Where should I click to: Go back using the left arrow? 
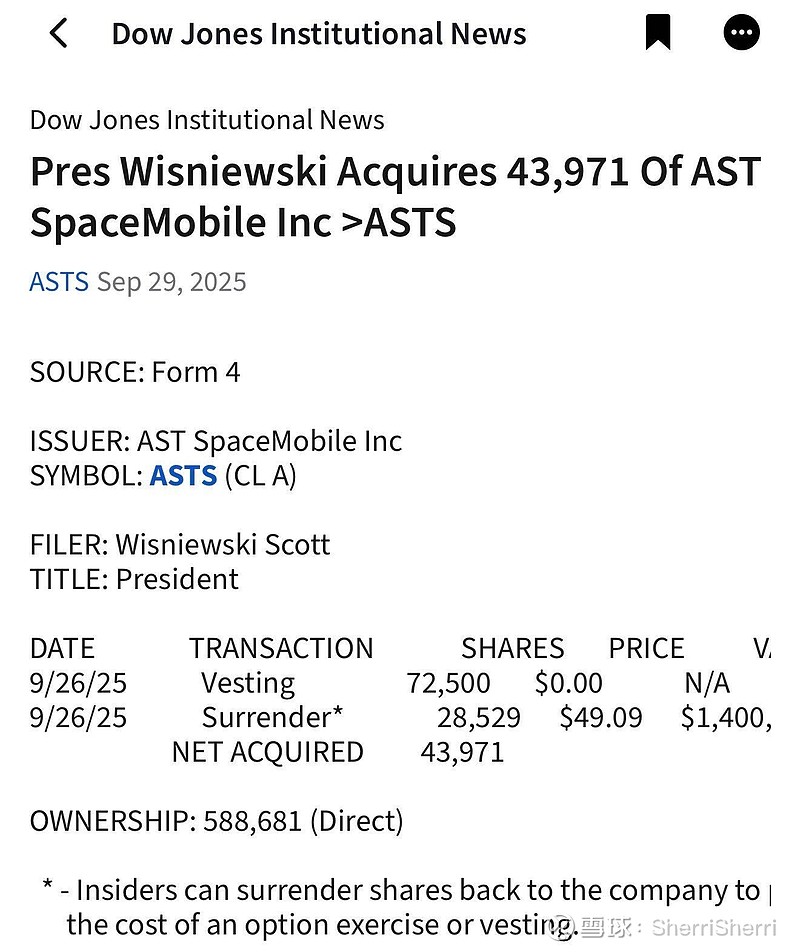[58, 33]
